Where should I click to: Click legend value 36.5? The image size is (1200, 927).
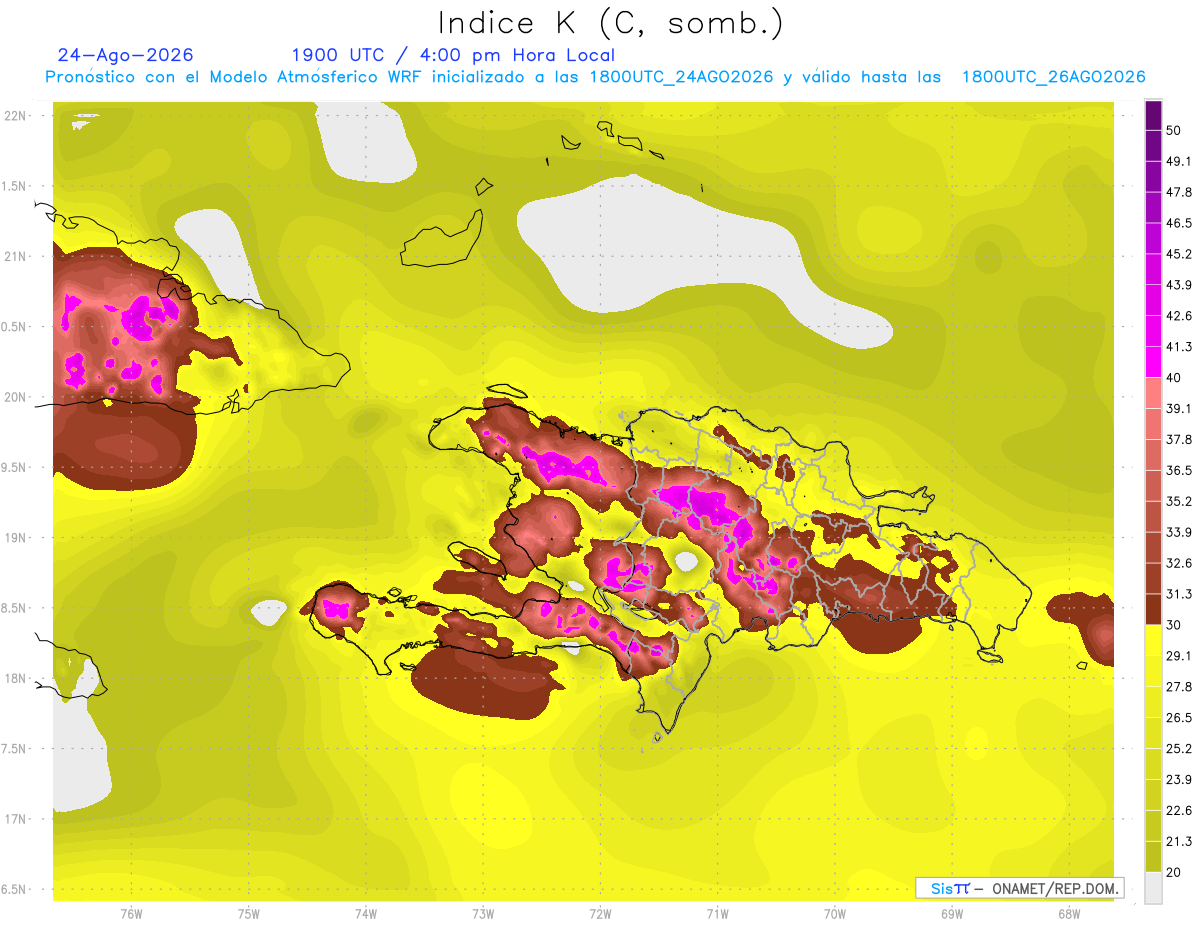(1179, 470)
